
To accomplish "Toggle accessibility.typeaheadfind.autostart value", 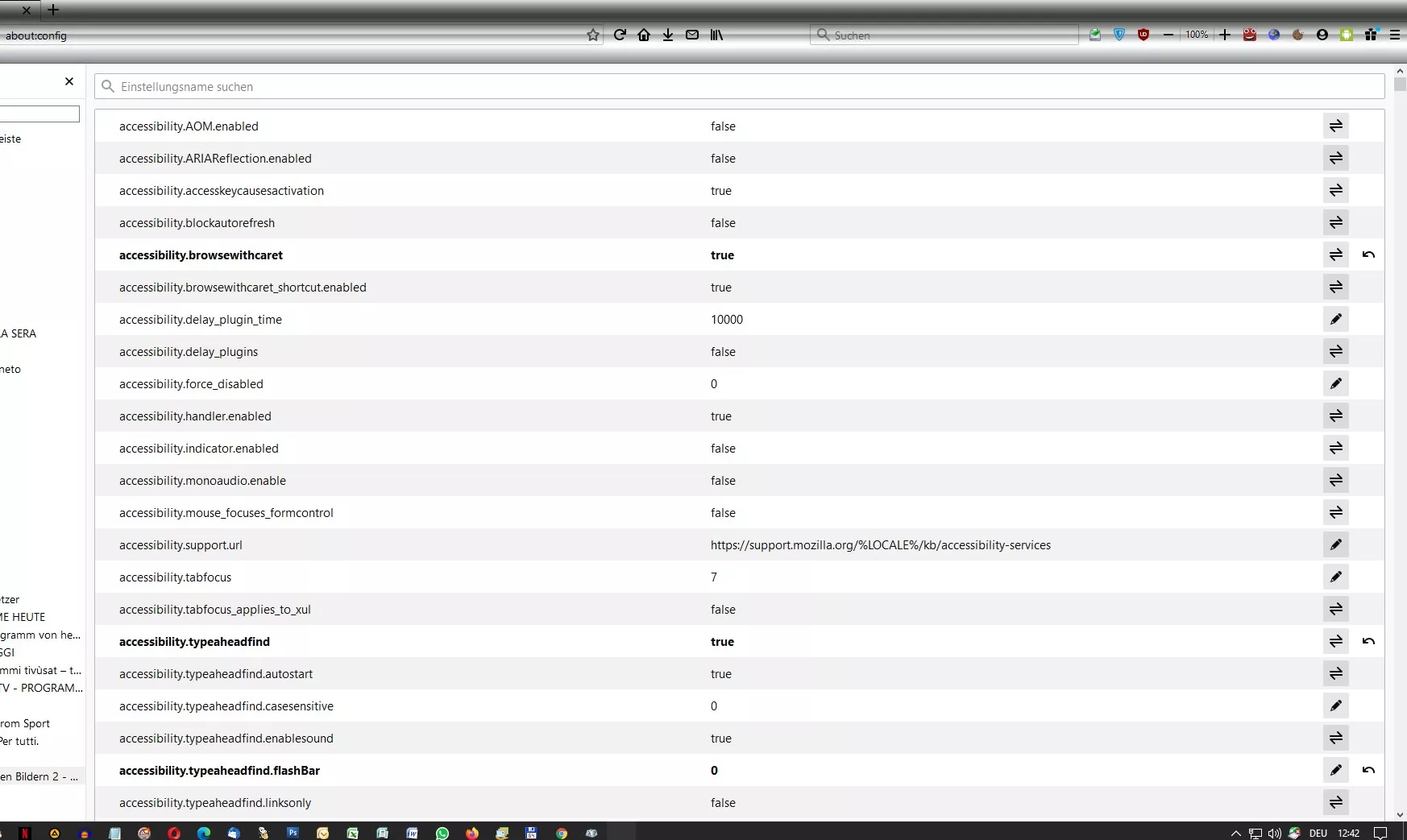I will tap(1336, 673).
